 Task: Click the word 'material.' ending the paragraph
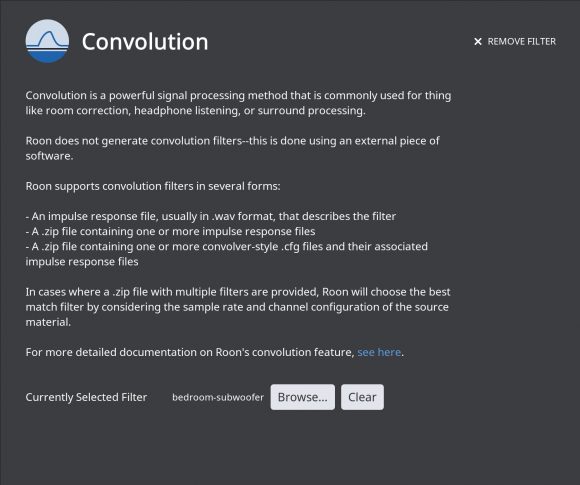pyautogui.click(x=48, y=322)
